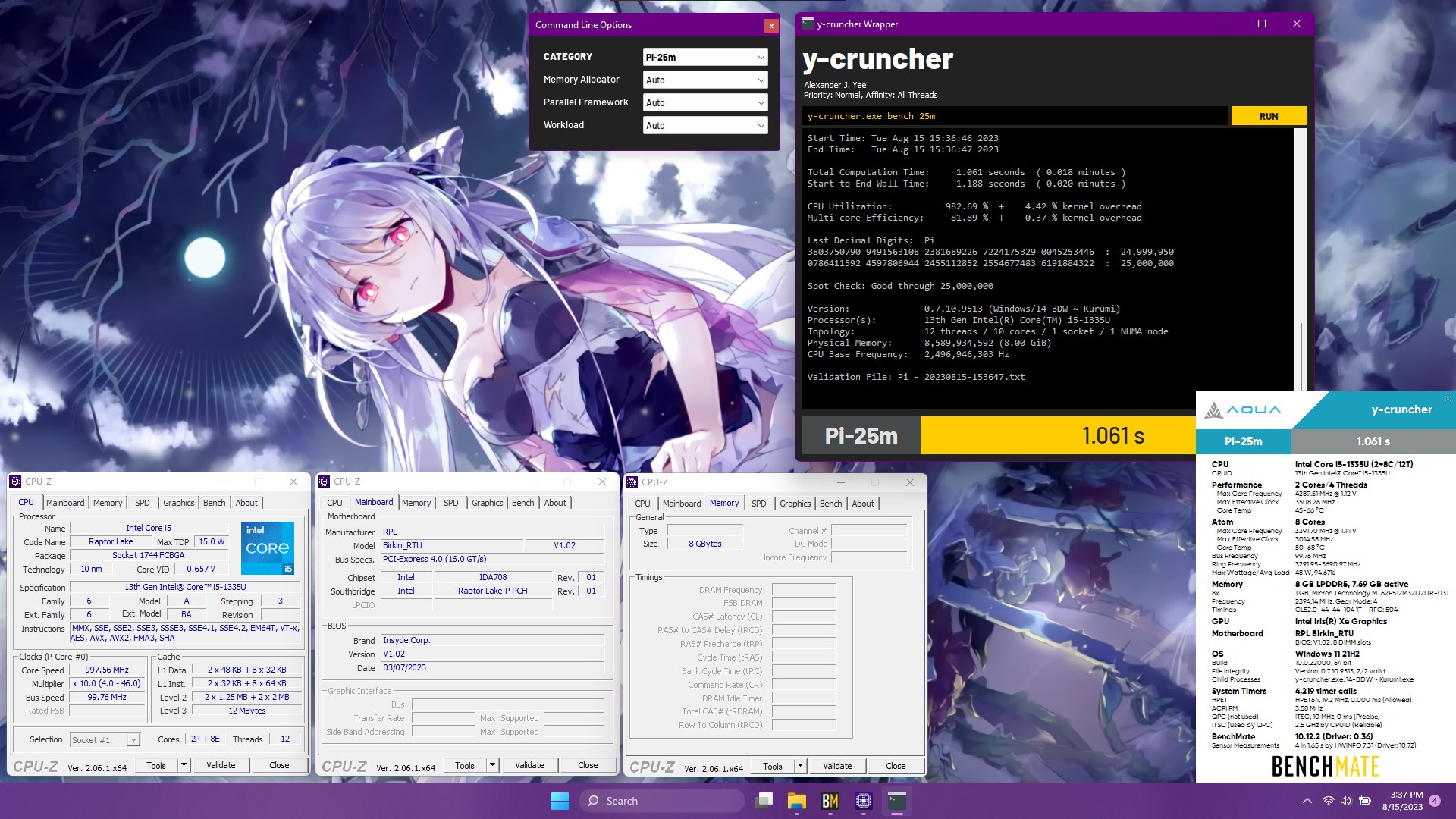Open the Parallel Framework dropdown
This screenshot has width=1456, height=819.
coord(705,102)
